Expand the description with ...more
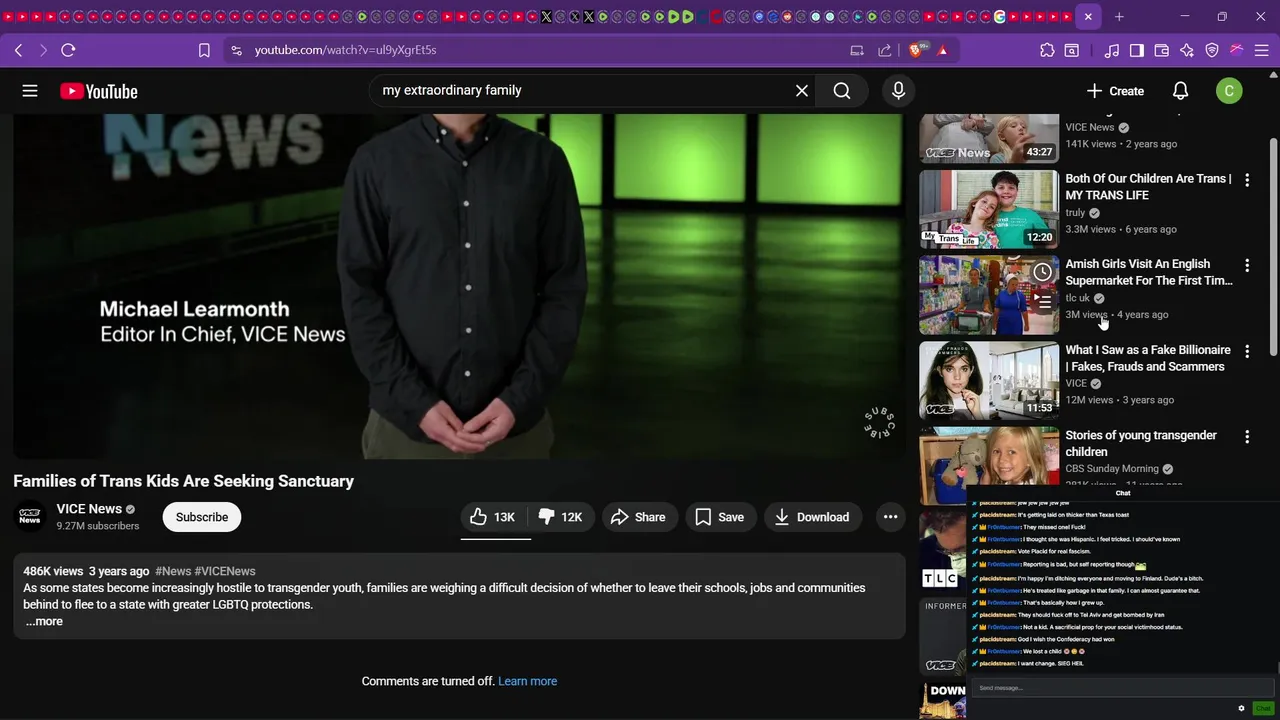The height and width of the screenshot is (720, 1280). (x=44, y=621)
